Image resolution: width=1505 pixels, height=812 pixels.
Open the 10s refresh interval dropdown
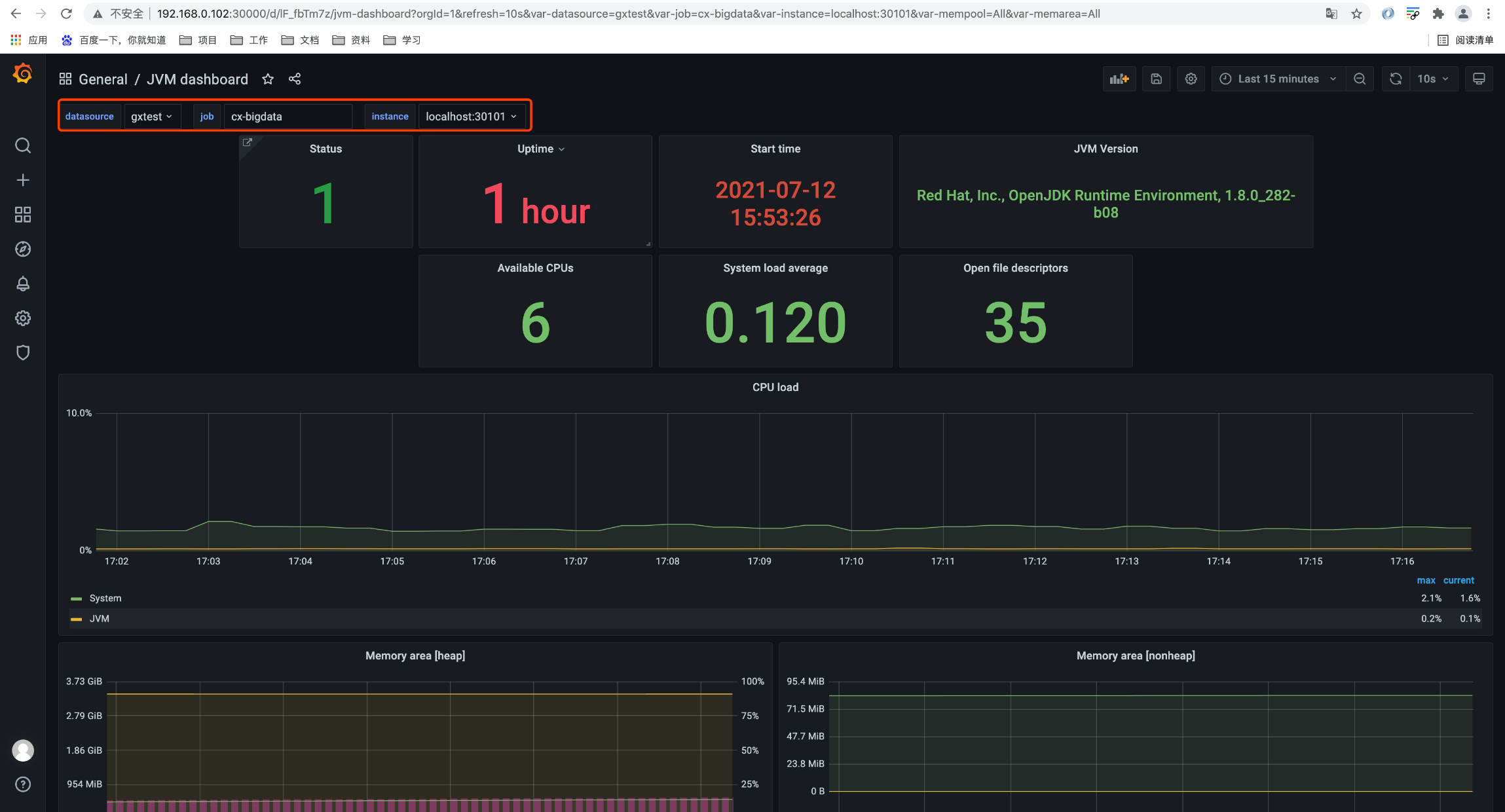pos(1434,79)
